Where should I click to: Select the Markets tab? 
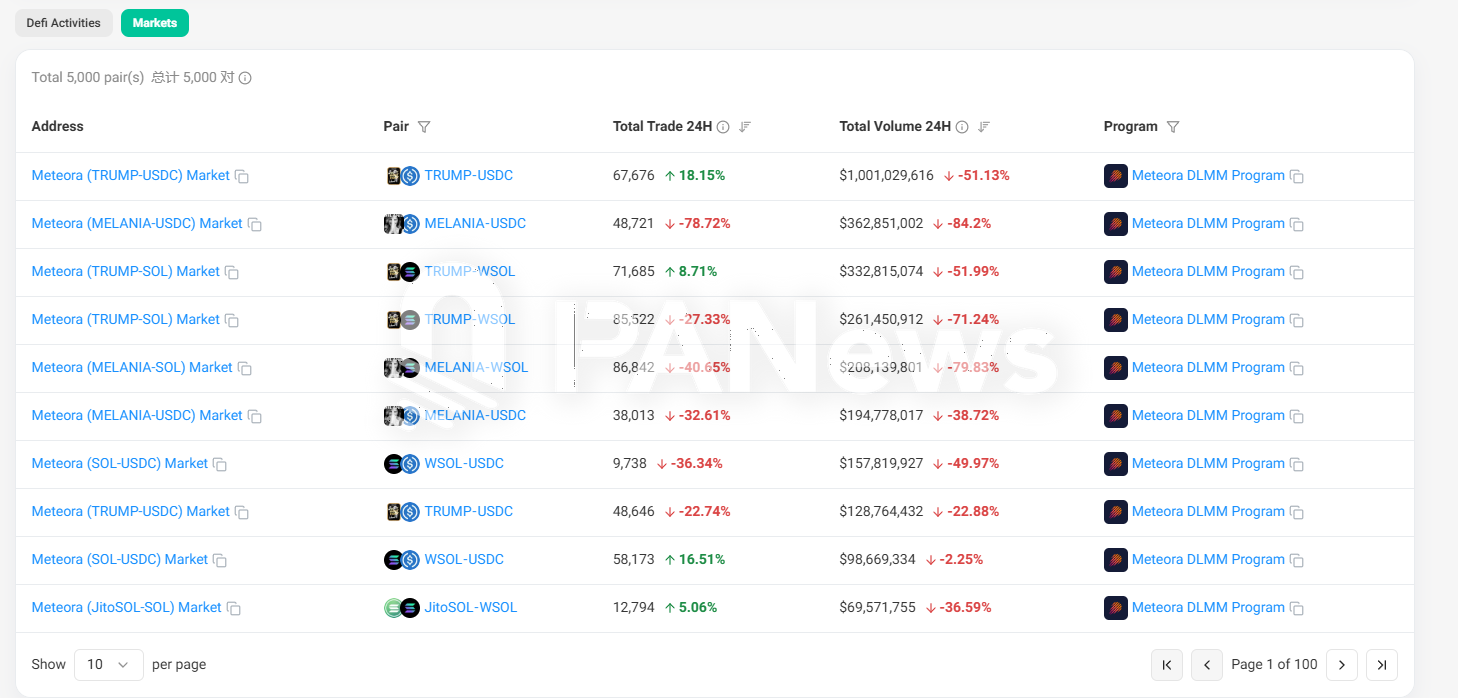(155, 23)
